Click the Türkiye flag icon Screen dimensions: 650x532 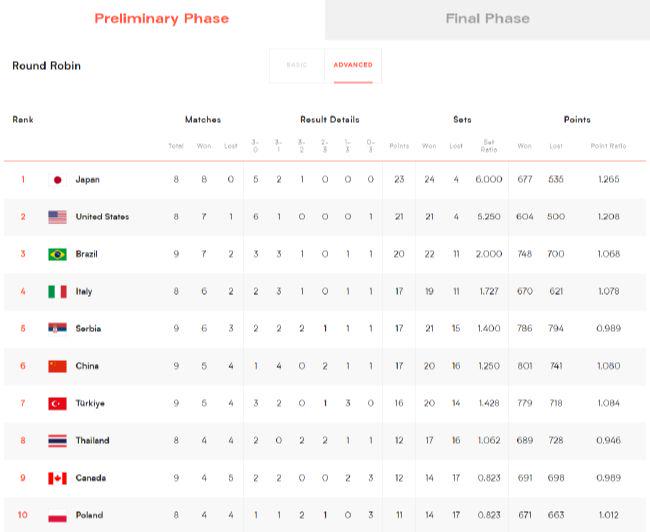pyautogui.click(x=57, y=404)
